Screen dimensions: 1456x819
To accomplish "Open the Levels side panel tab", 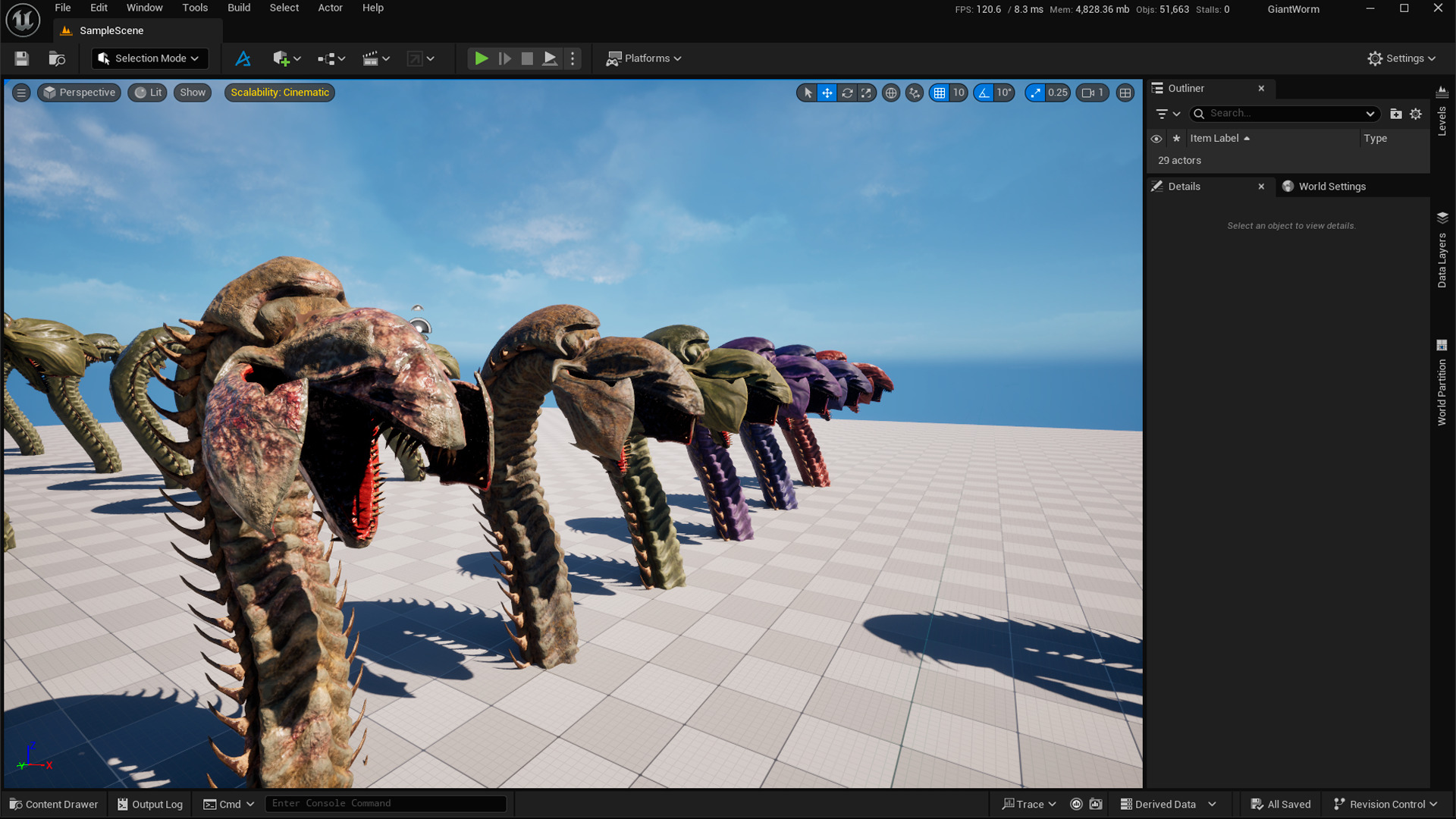I will pos(1442,111).
